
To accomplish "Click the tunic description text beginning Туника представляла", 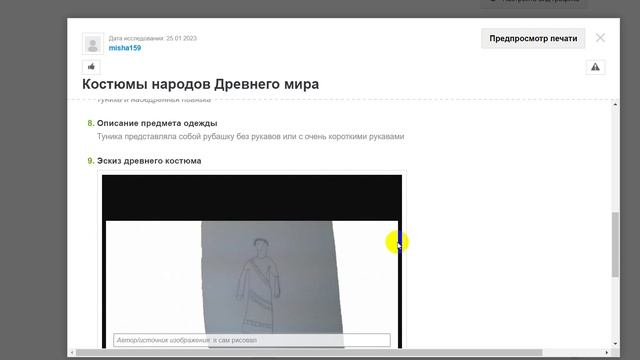I will (x=251, y=136).
